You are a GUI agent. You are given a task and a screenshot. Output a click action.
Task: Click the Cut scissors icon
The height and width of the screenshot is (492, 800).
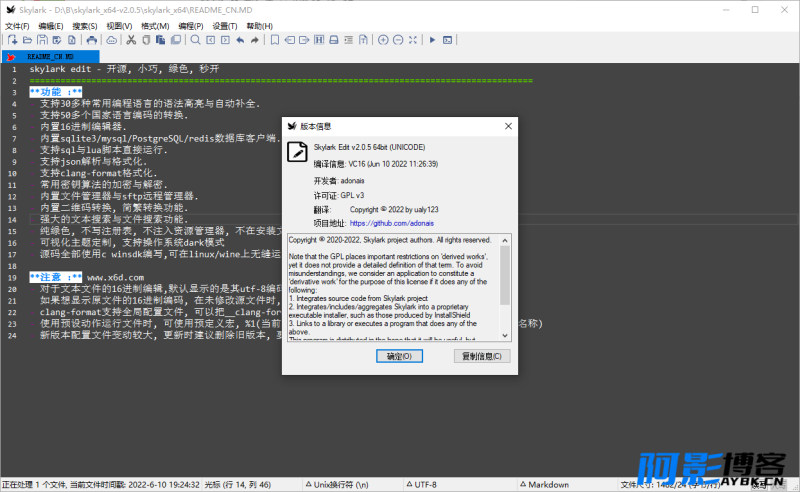pyautogui.click(x=131, y=40)
